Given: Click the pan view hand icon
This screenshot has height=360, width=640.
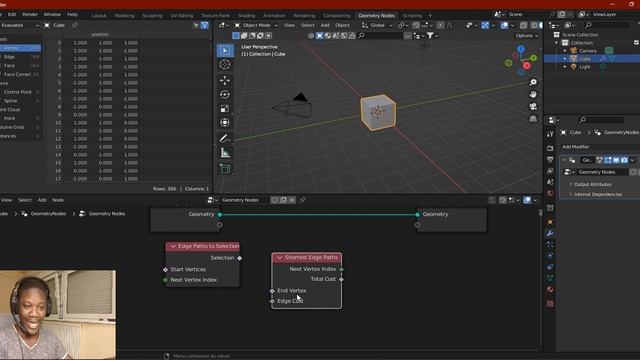Looking at the screenshot, I should click(533, 94).
